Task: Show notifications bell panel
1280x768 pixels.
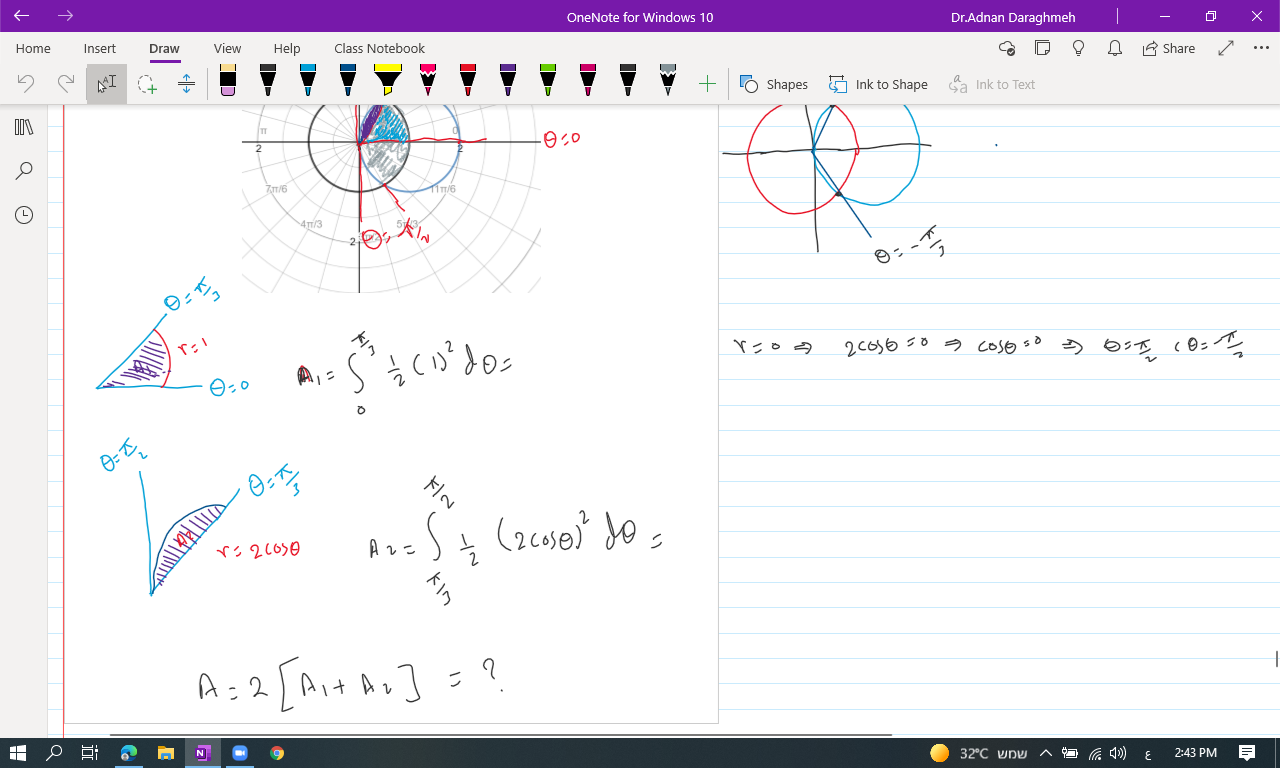Action: (1115, 48)
